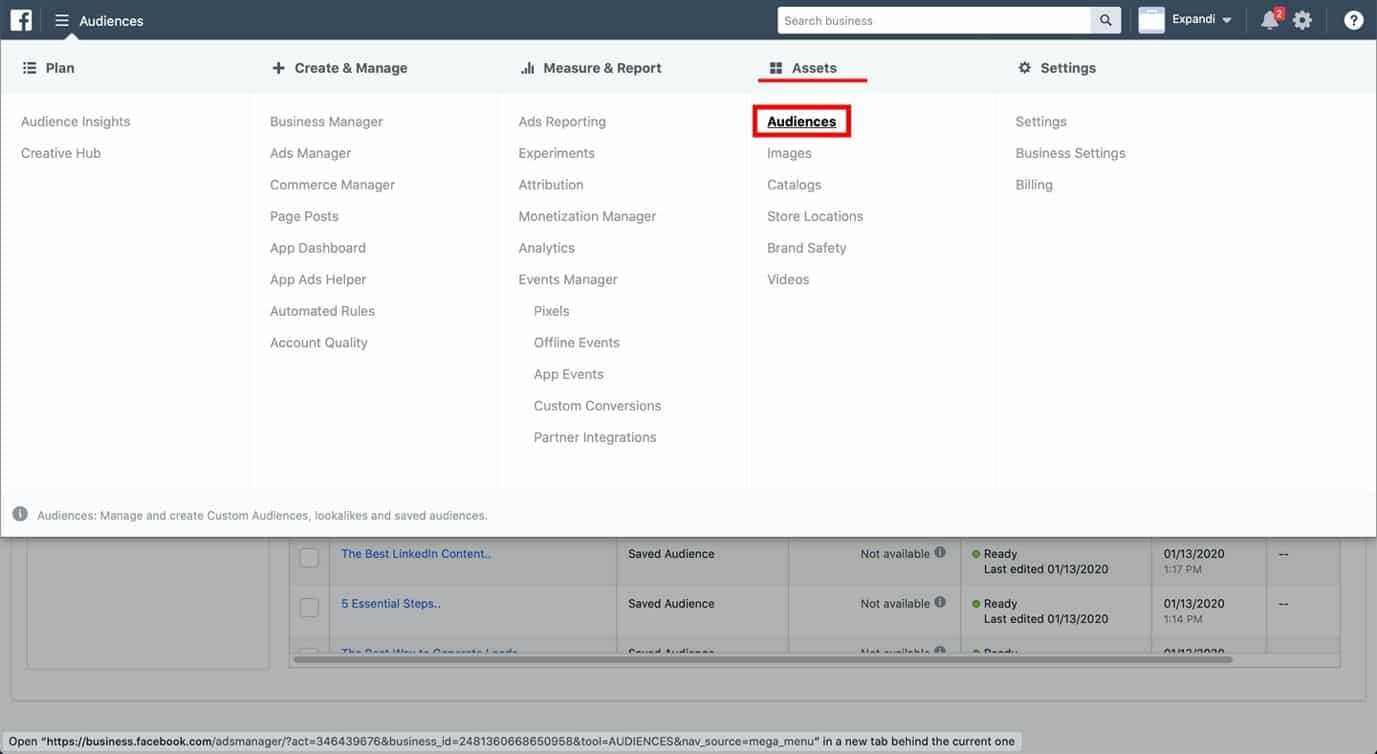Open Audience Insights
The image size is (1377, 754).
tap(76, 122)
